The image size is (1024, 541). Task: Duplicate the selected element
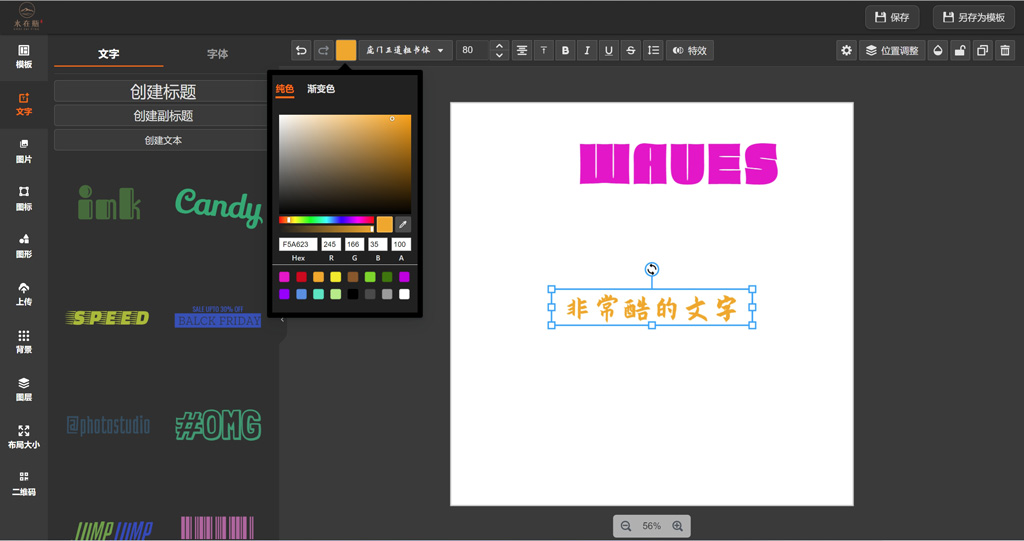[982, 50]
